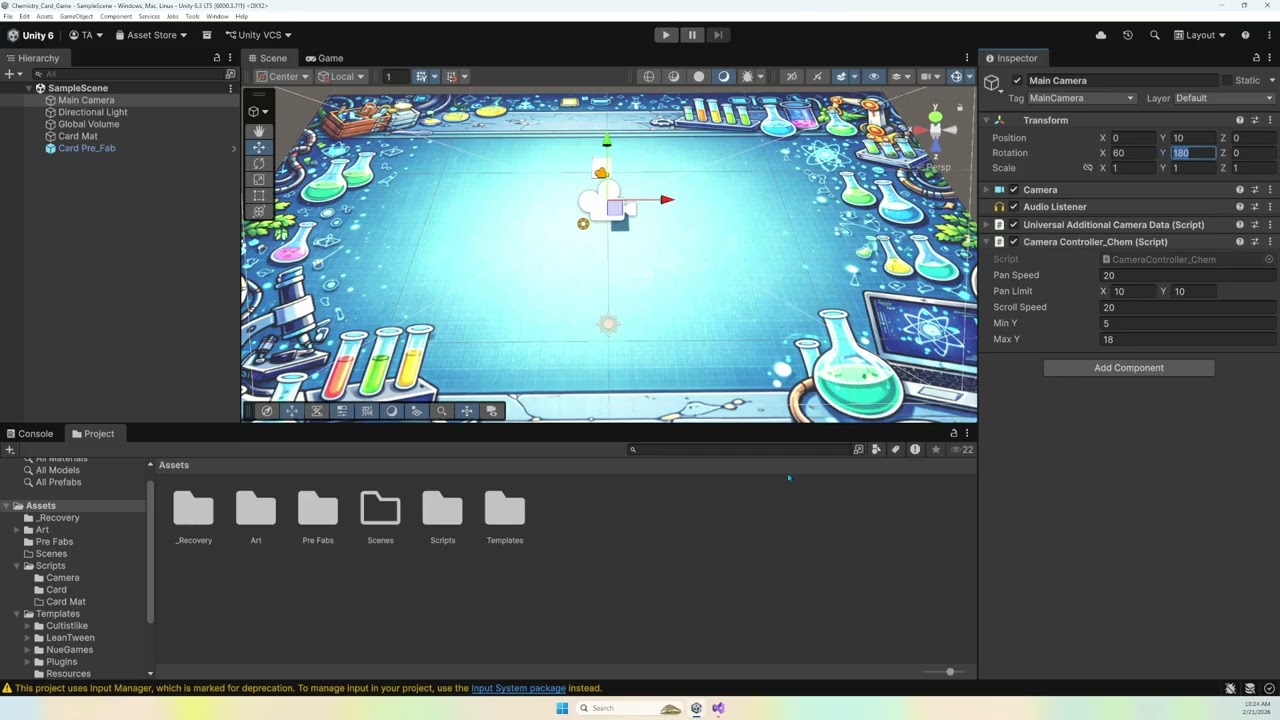Select the Rotate tool
This screenshot has height=720, width=1280.
point(259,163)
